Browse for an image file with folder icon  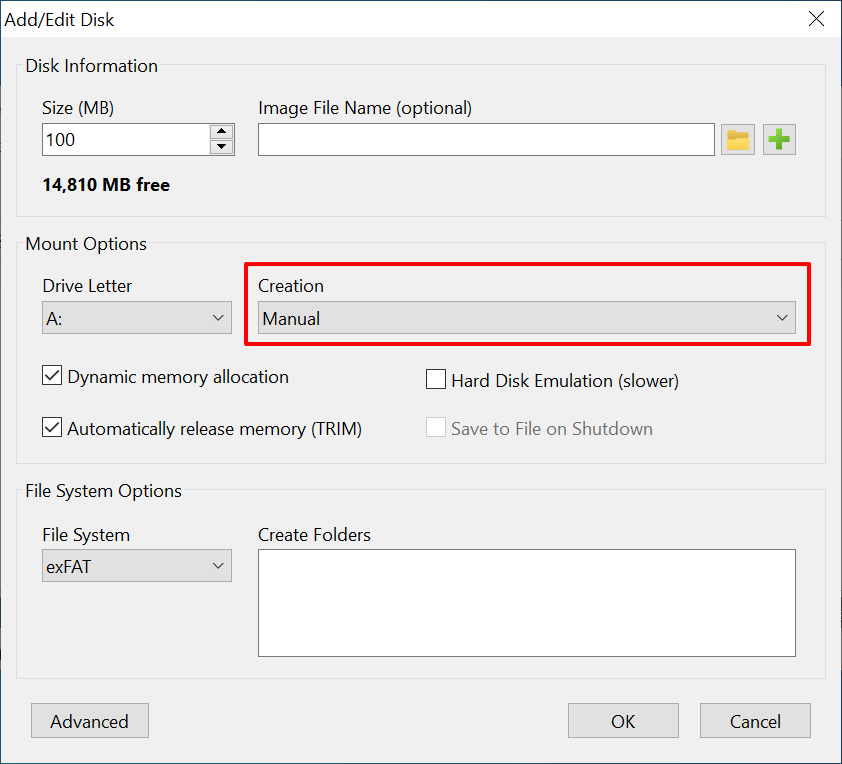pos(738,140)
